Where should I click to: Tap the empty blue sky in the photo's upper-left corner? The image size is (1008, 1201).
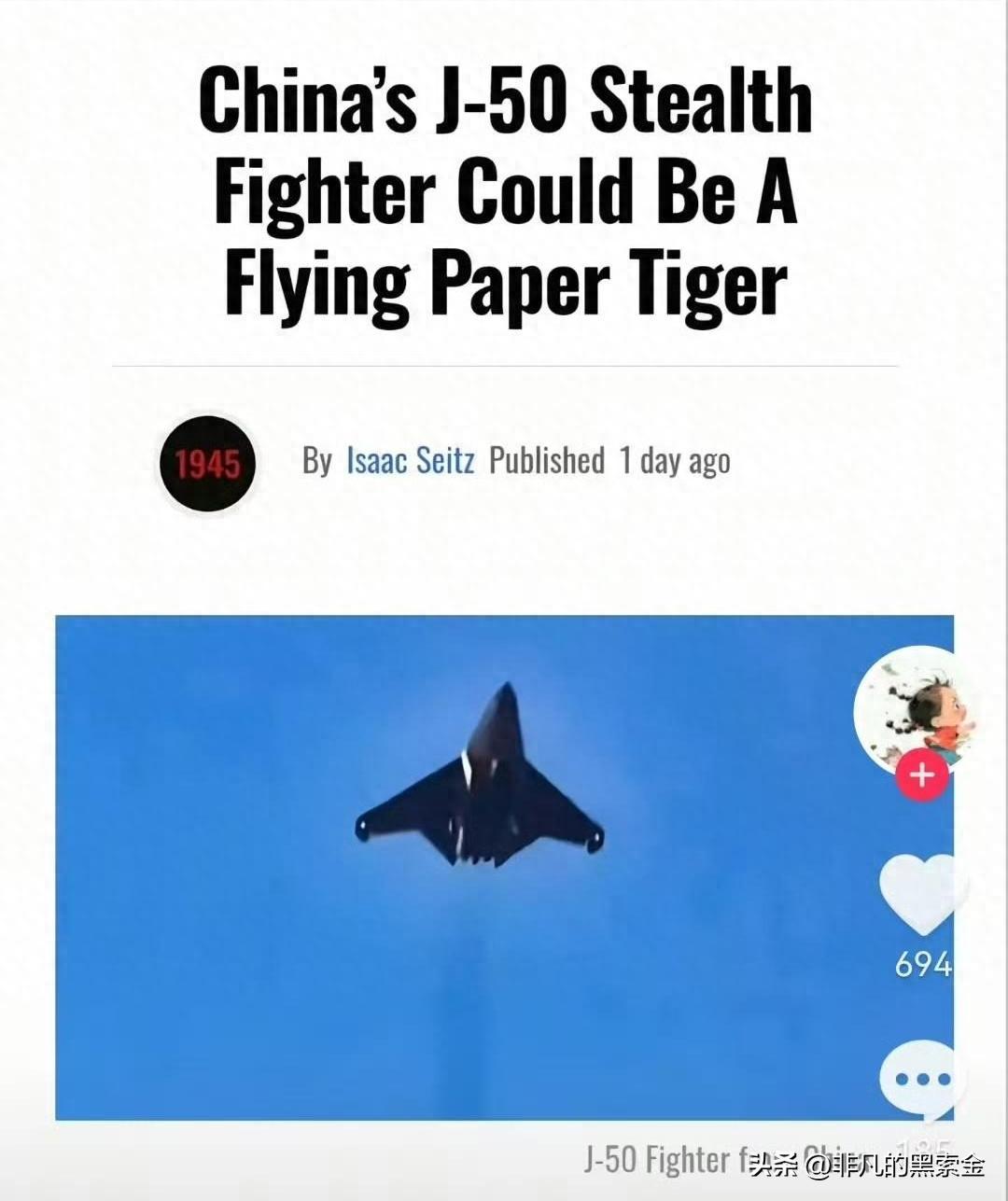(140, 681)
